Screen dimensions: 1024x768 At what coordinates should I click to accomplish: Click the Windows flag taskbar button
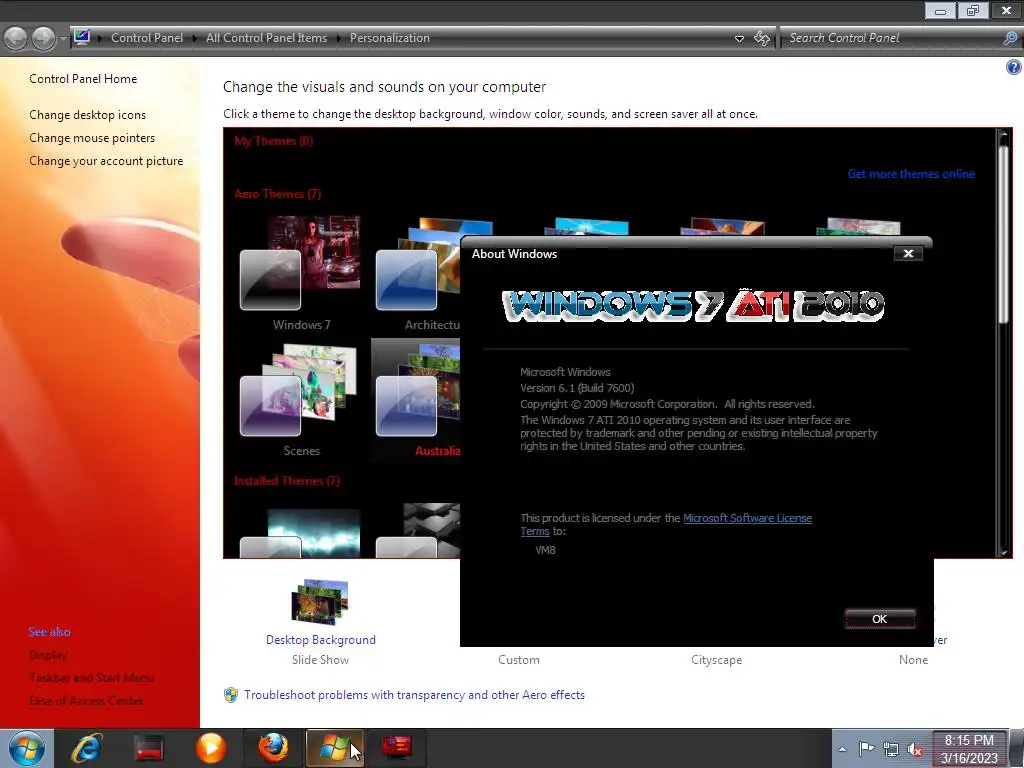tap(334, 748)
